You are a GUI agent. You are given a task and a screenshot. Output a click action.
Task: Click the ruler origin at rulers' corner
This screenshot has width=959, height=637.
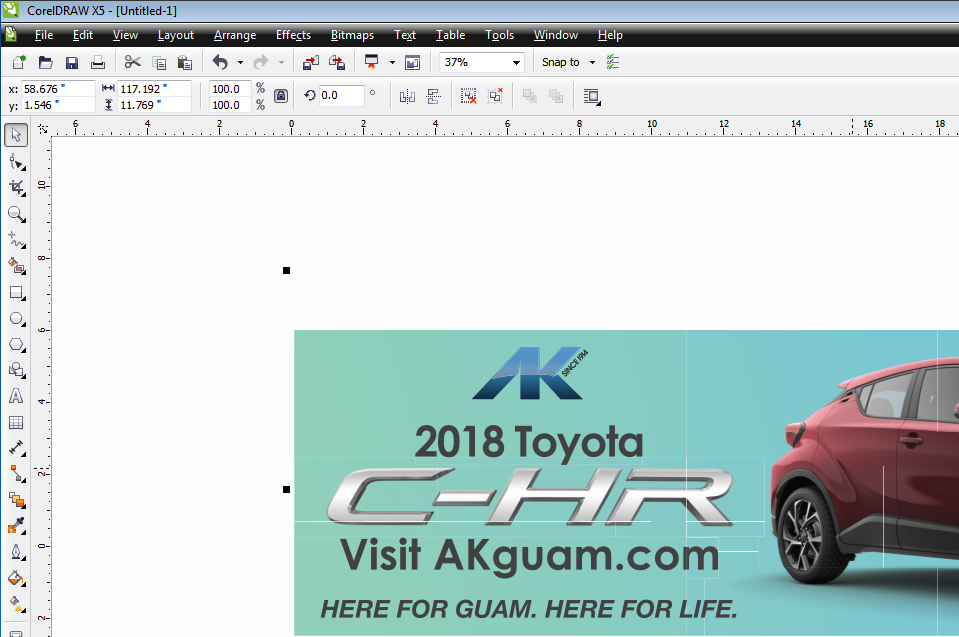tap(42, 128)
